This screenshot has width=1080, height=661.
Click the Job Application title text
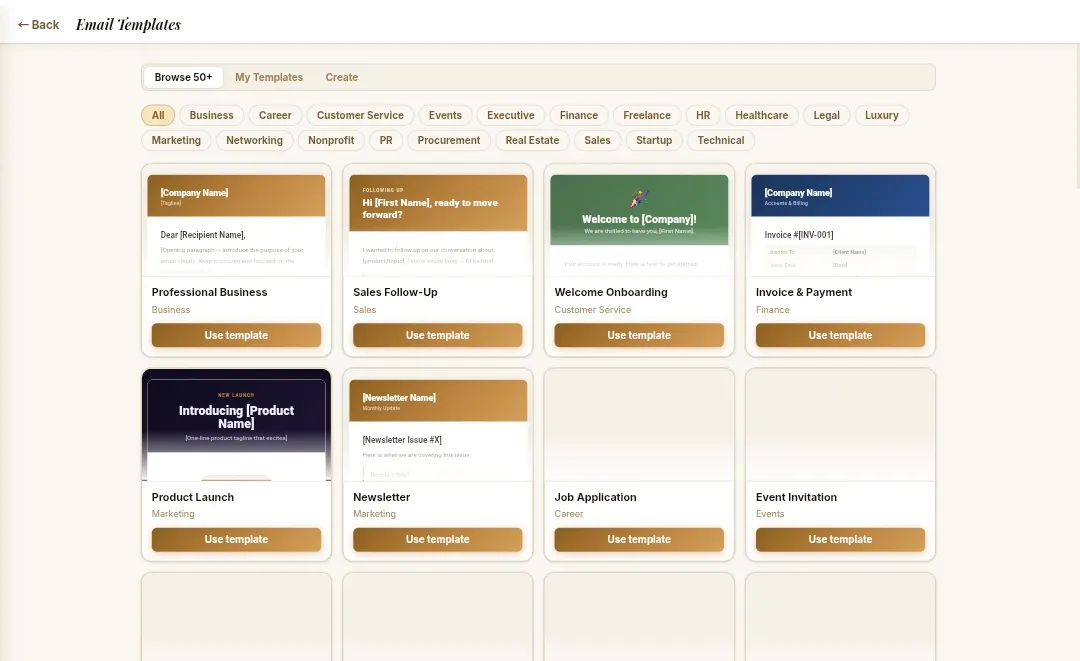[x=595, y=497]
